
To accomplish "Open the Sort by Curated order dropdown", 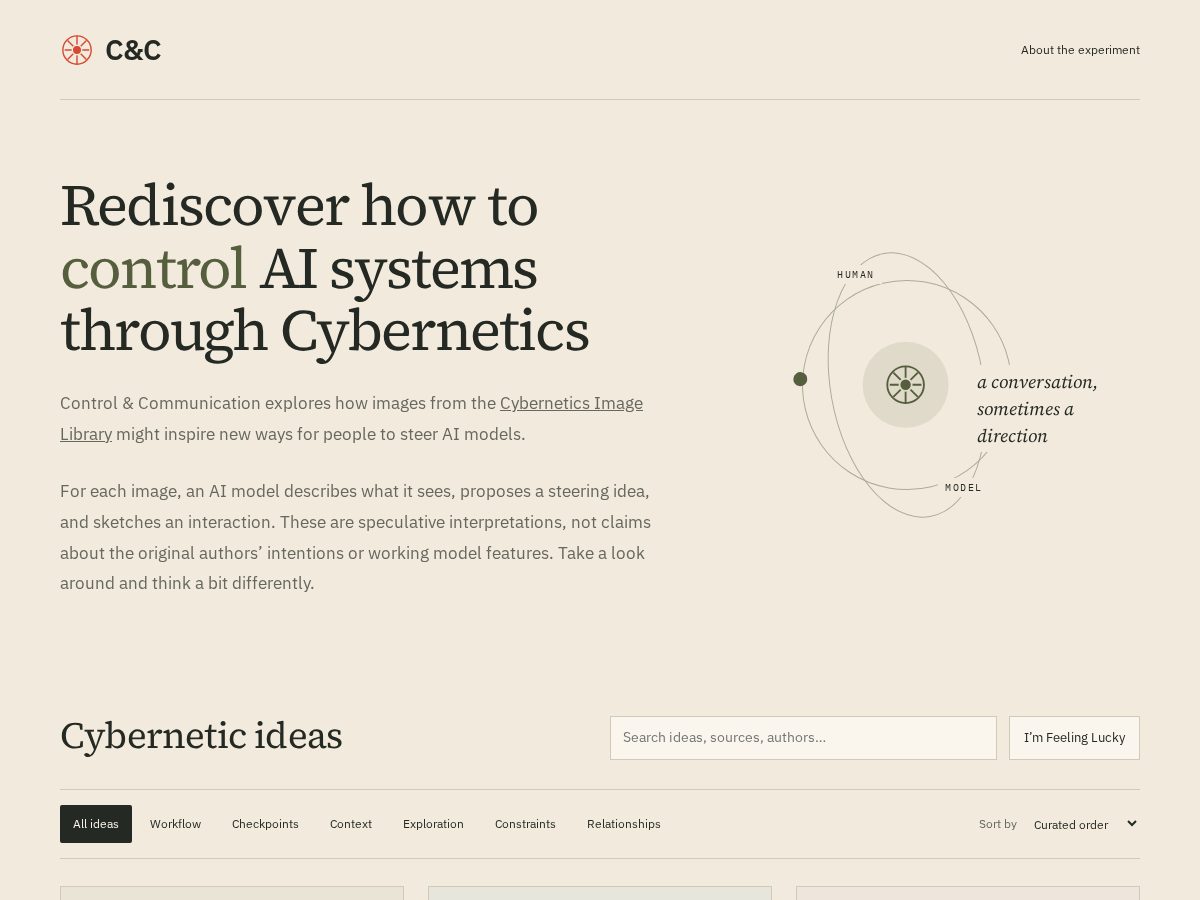I will coord(1084,824).
